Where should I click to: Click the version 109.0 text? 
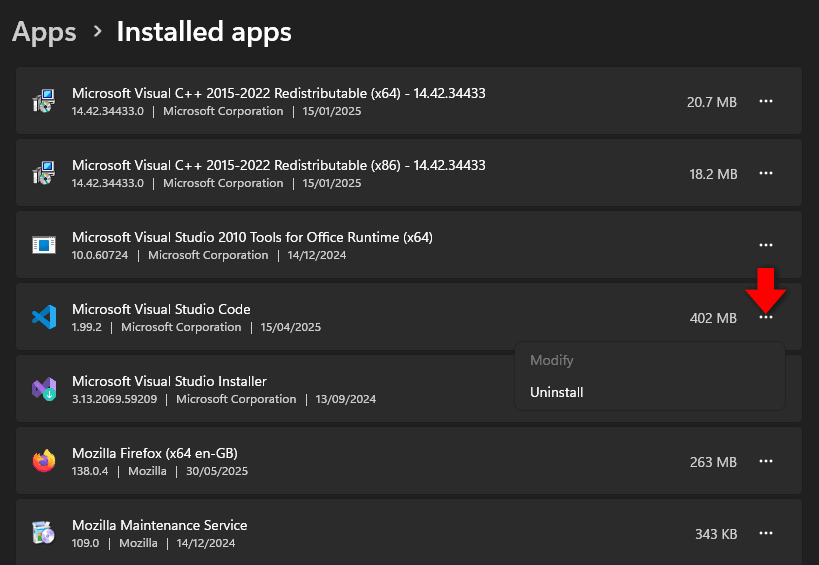pos(85,543)
